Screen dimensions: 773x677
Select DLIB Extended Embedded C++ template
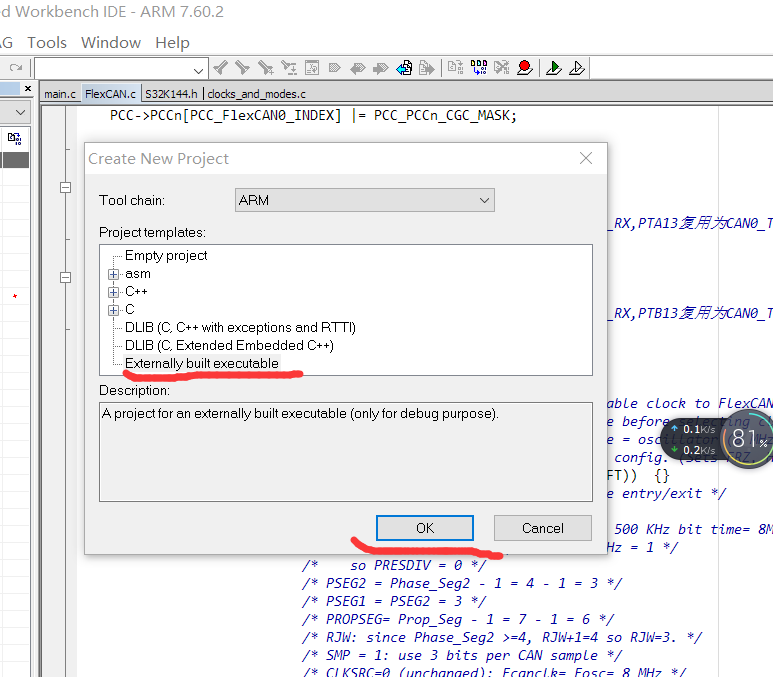229,345
